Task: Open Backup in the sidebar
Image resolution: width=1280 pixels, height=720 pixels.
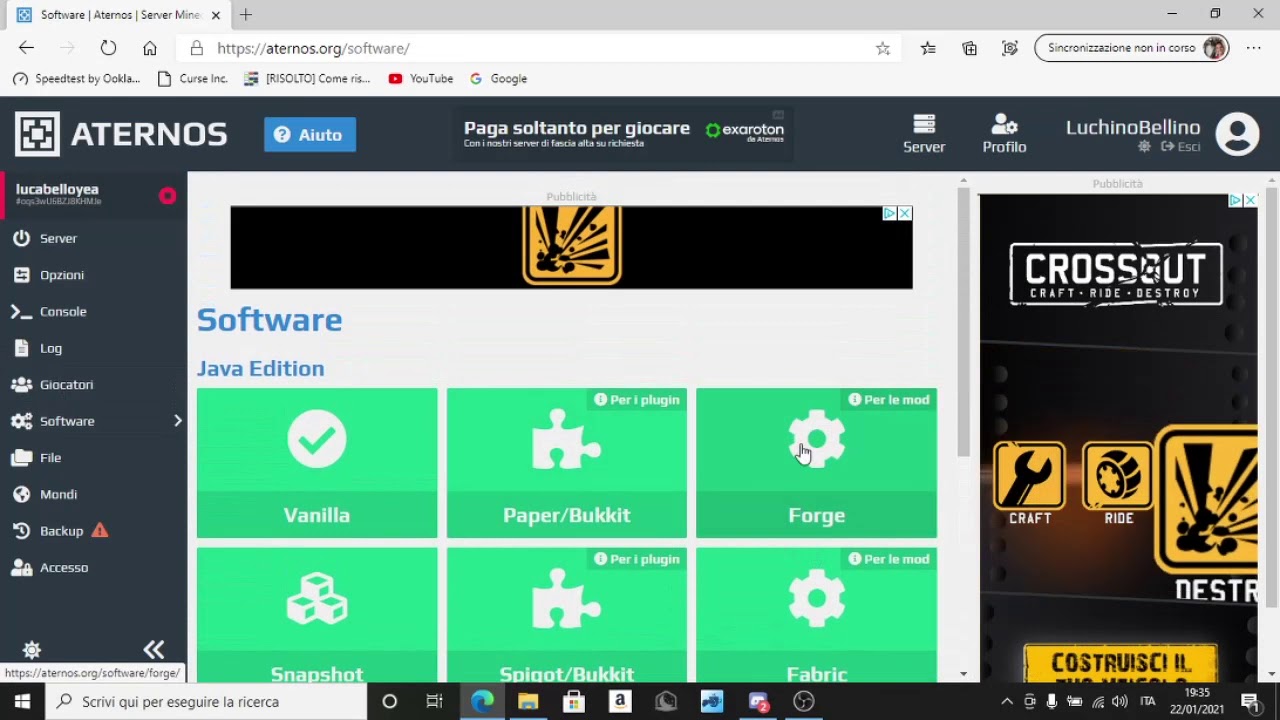Action: [61, 531]
